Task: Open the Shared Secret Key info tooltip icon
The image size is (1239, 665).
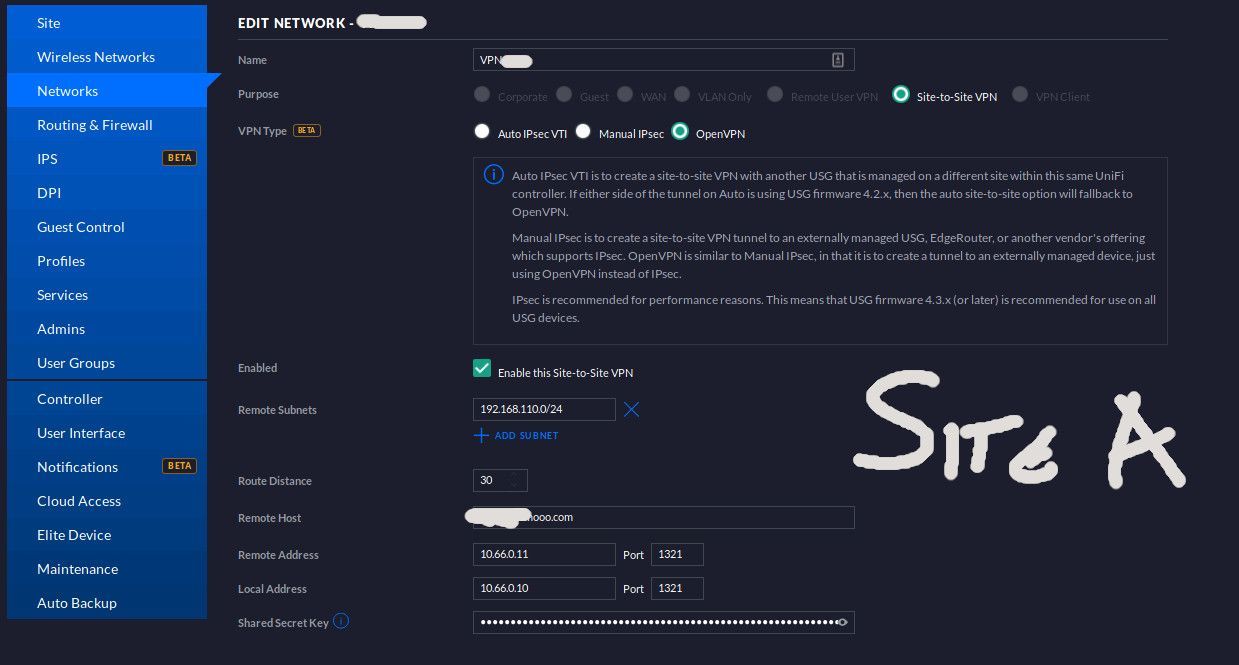Action: (341, 621)
